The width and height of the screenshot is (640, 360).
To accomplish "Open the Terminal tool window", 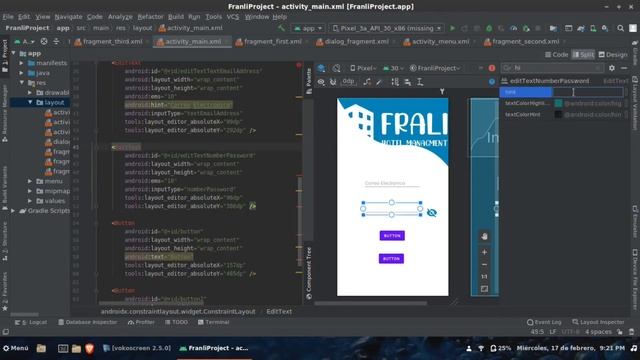I will [x=213, y=322].
